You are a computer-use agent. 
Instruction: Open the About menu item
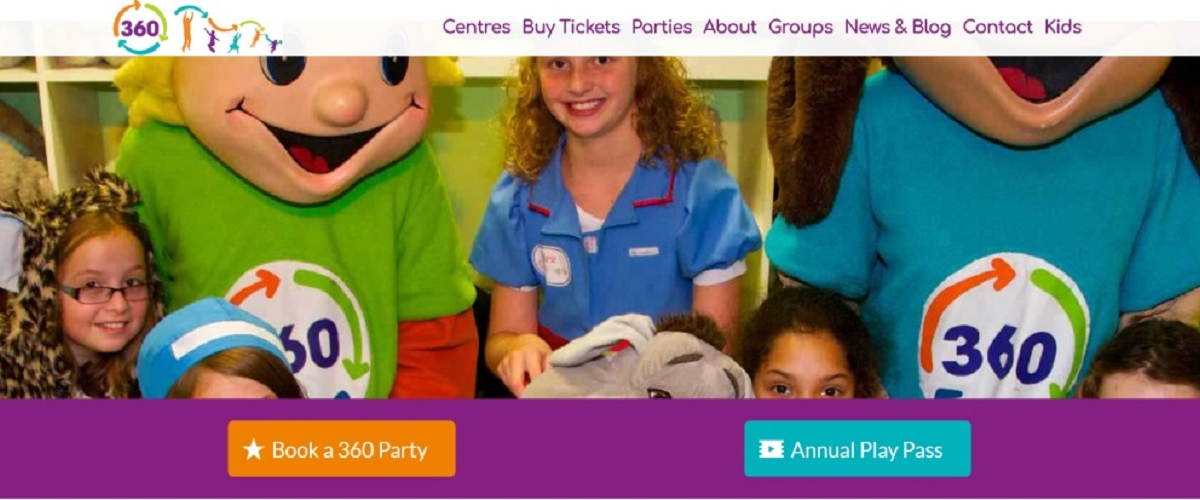[x=730, y=27]
